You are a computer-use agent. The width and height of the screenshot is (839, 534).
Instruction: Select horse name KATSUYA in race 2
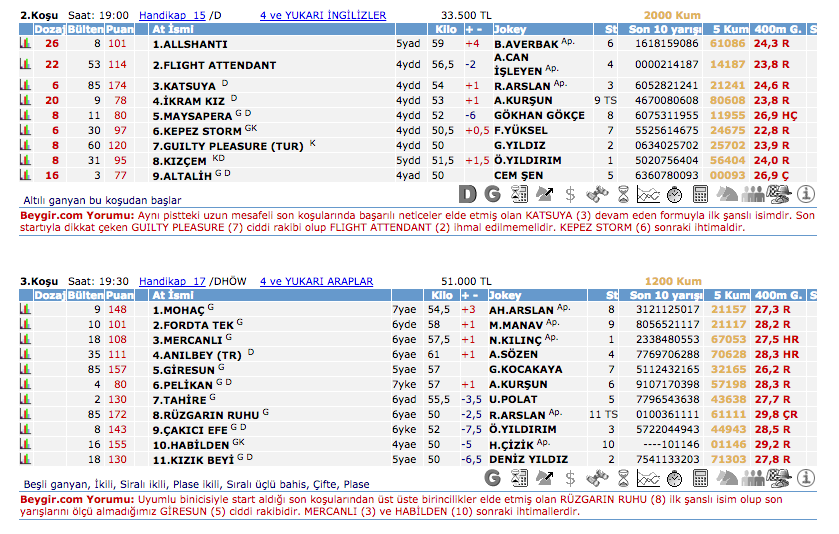click(184, 86)
